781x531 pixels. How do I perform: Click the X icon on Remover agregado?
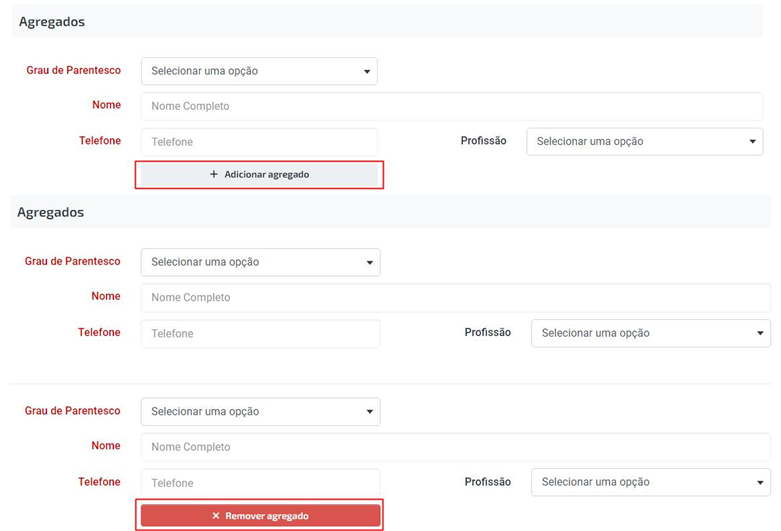(x=216, y=516)
